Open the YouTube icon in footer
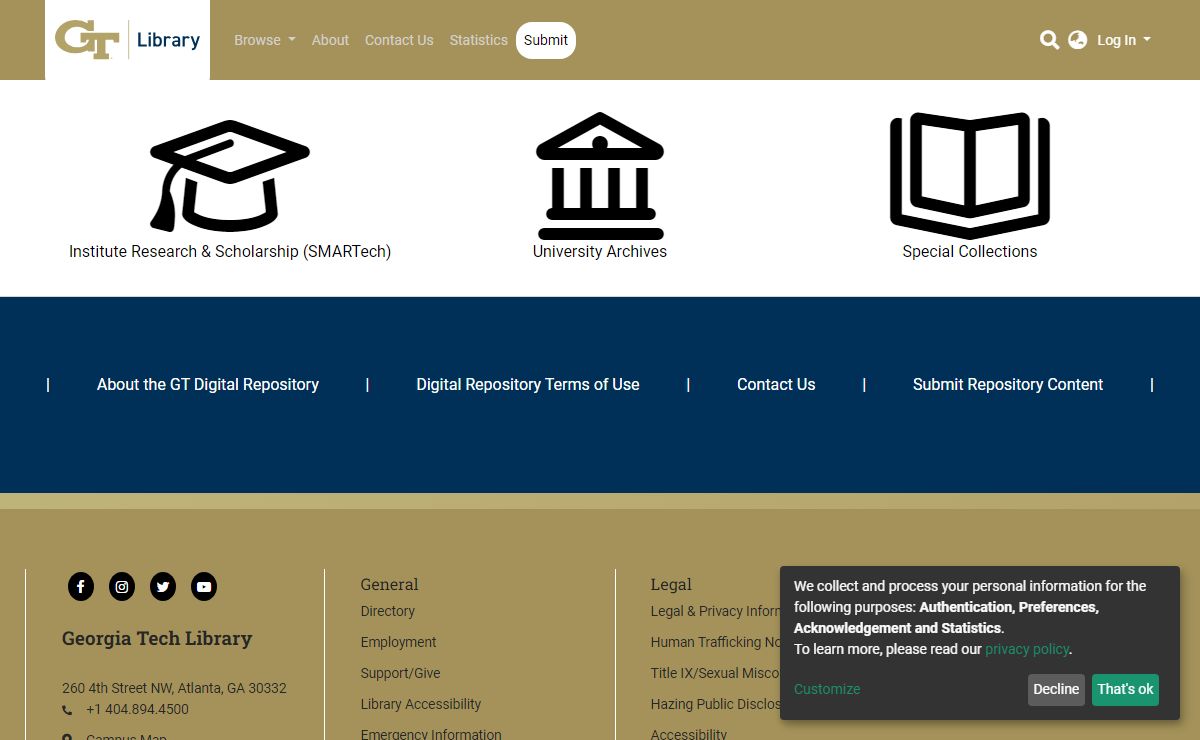 [204, 587]
